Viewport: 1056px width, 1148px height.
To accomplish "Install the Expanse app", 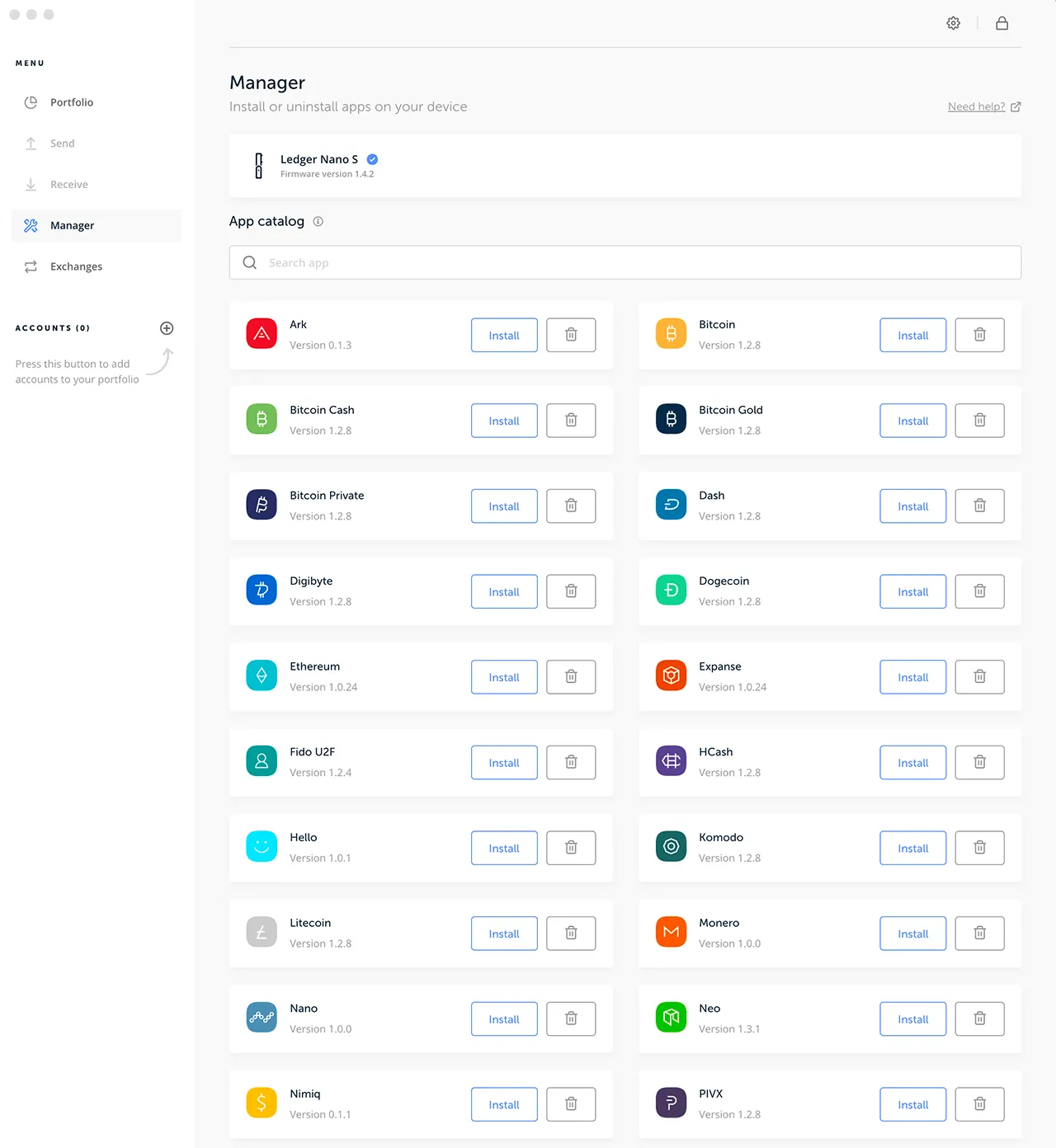I will pyautogui.click(x=913, y=677).
